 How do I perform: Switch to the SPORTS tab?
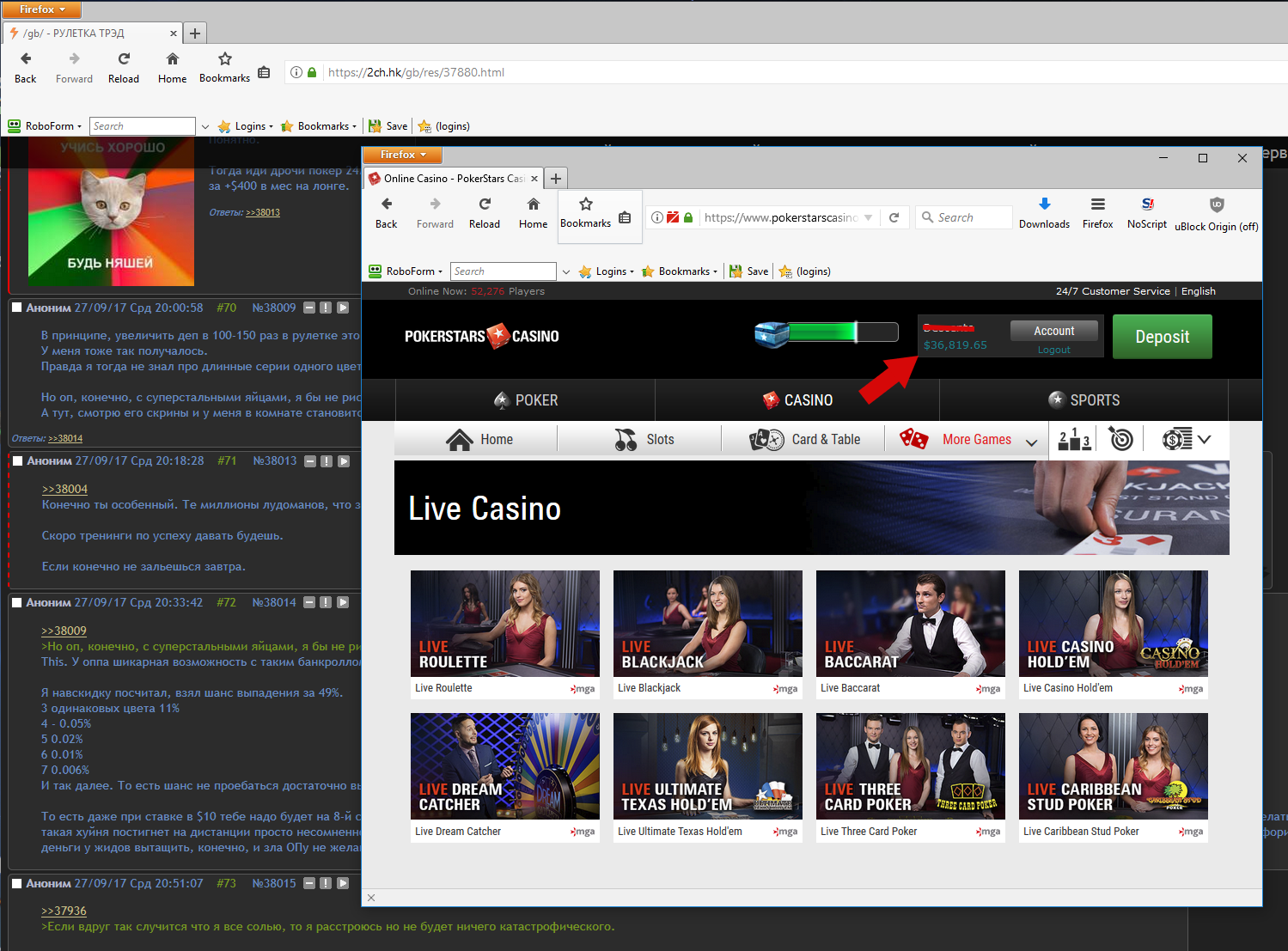click(x=1084, y=400)
